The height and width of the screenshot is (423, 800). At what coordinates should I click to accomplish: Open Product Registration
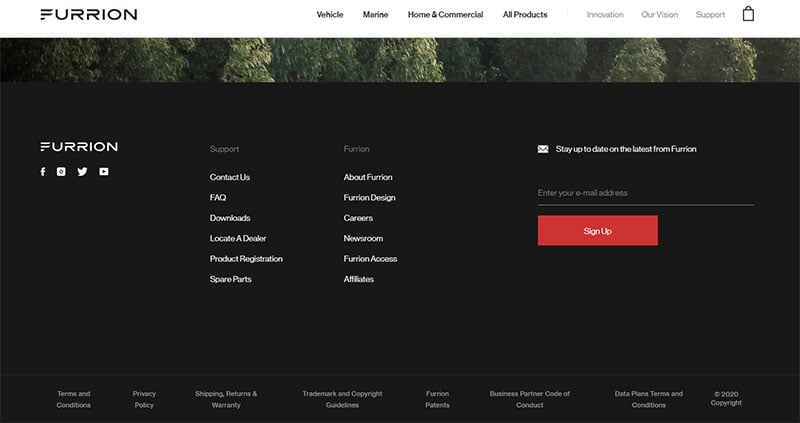[x=246, y=259]
